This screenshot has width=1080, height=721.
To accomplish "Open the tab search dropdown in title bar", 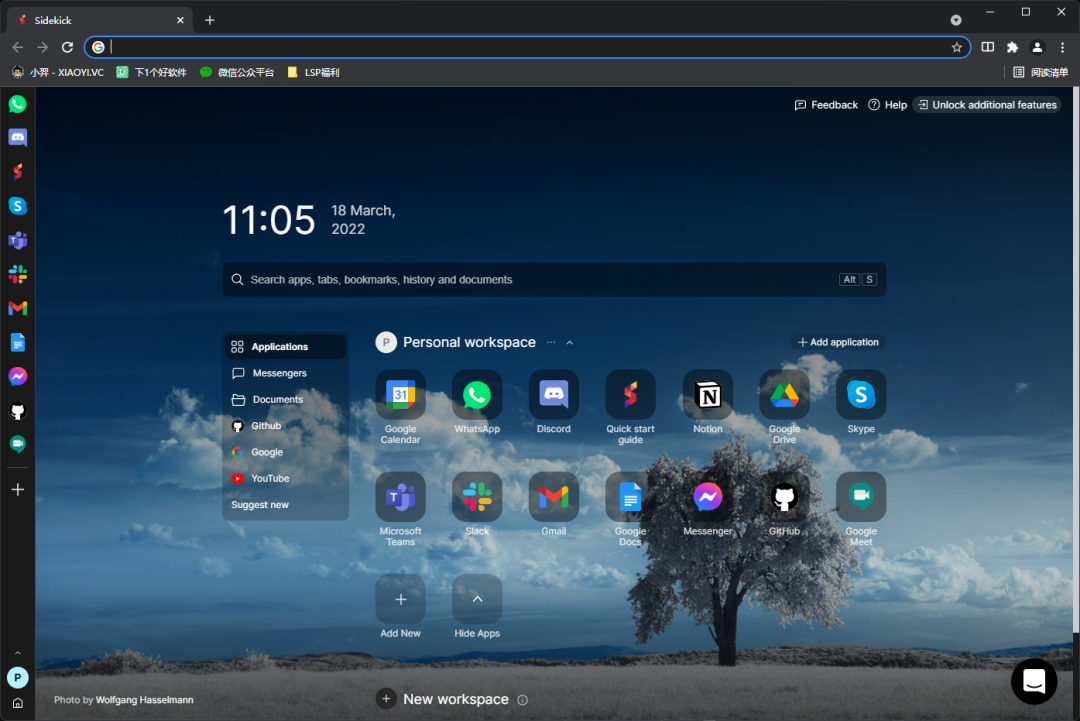I will [955, 20].
